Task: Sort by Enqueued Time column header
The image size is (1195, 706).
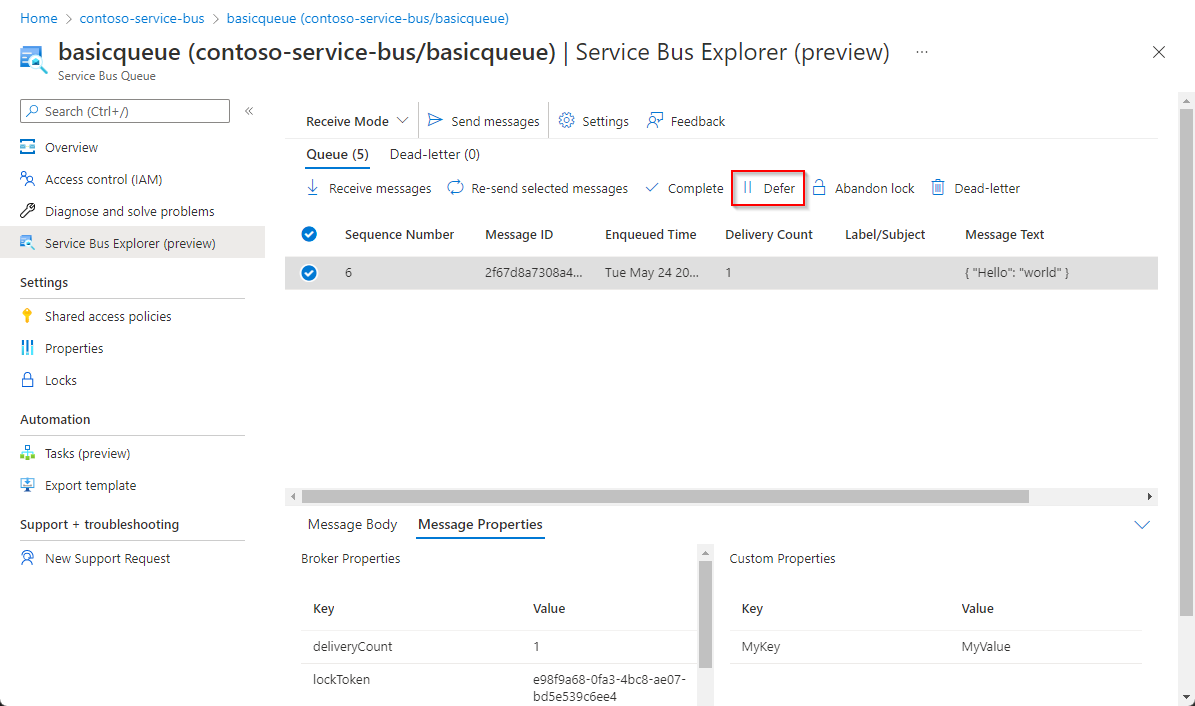Action: (650, 235)
